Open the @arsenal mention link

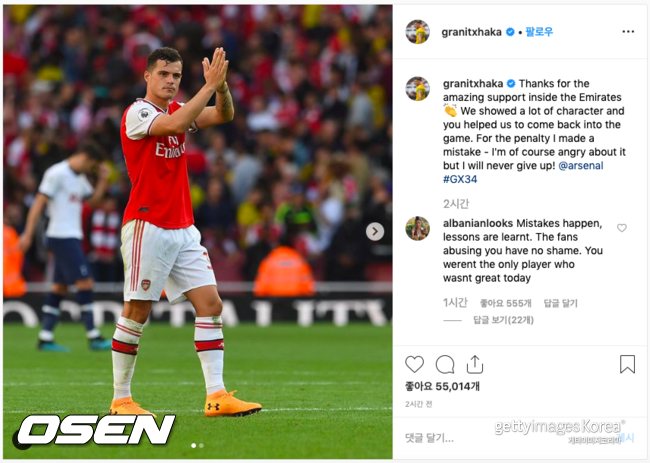(581, 165)
